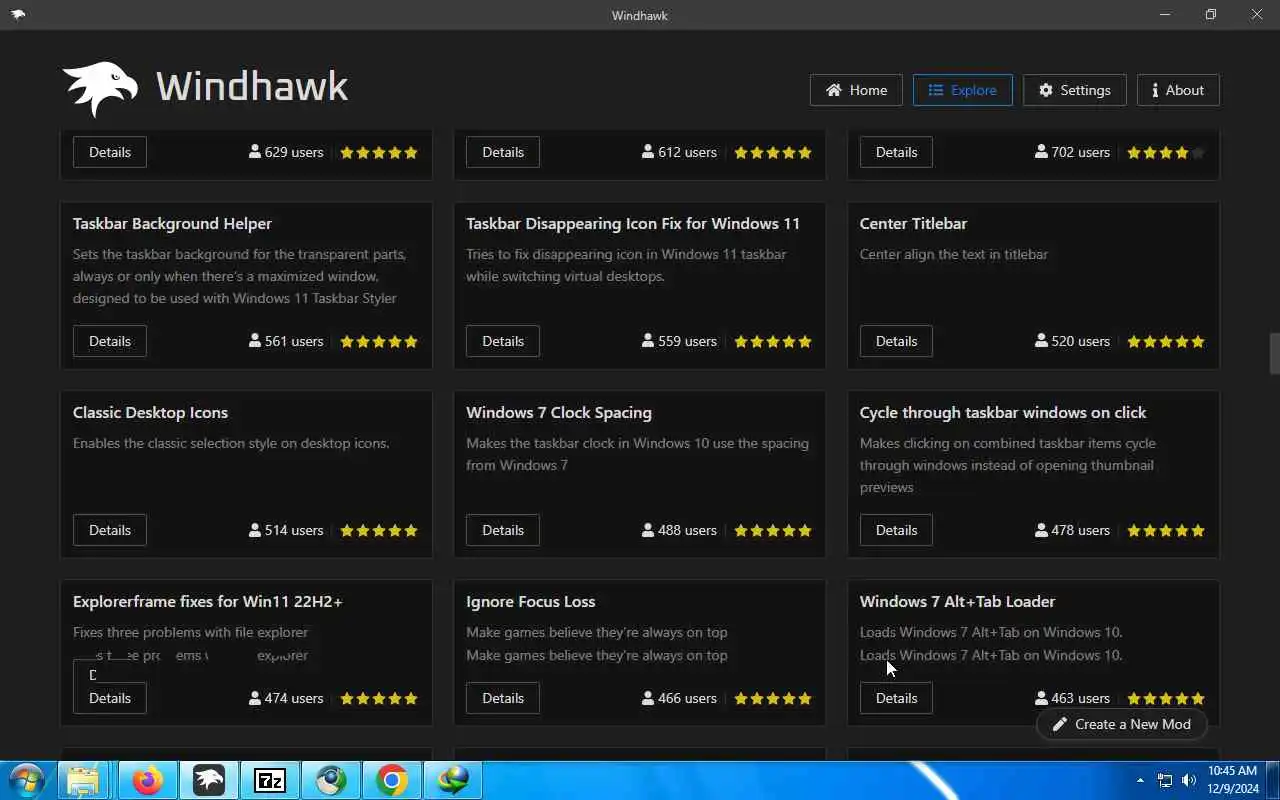The width and height of the screenshot is (1280, 800).
Task: Click the Windows 7 Clock Spacing title
Action: (559, 412)
